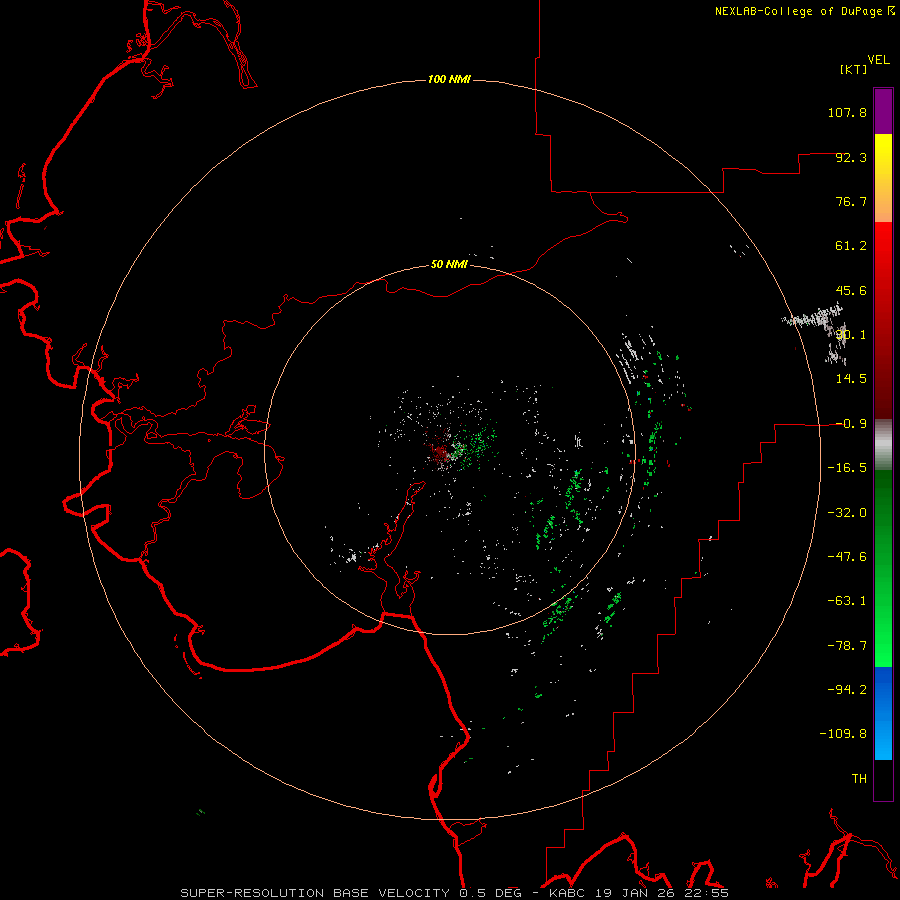Viewport: 900px width, 900px height.
Task: Click the VEL legend title
Action: 878,60
